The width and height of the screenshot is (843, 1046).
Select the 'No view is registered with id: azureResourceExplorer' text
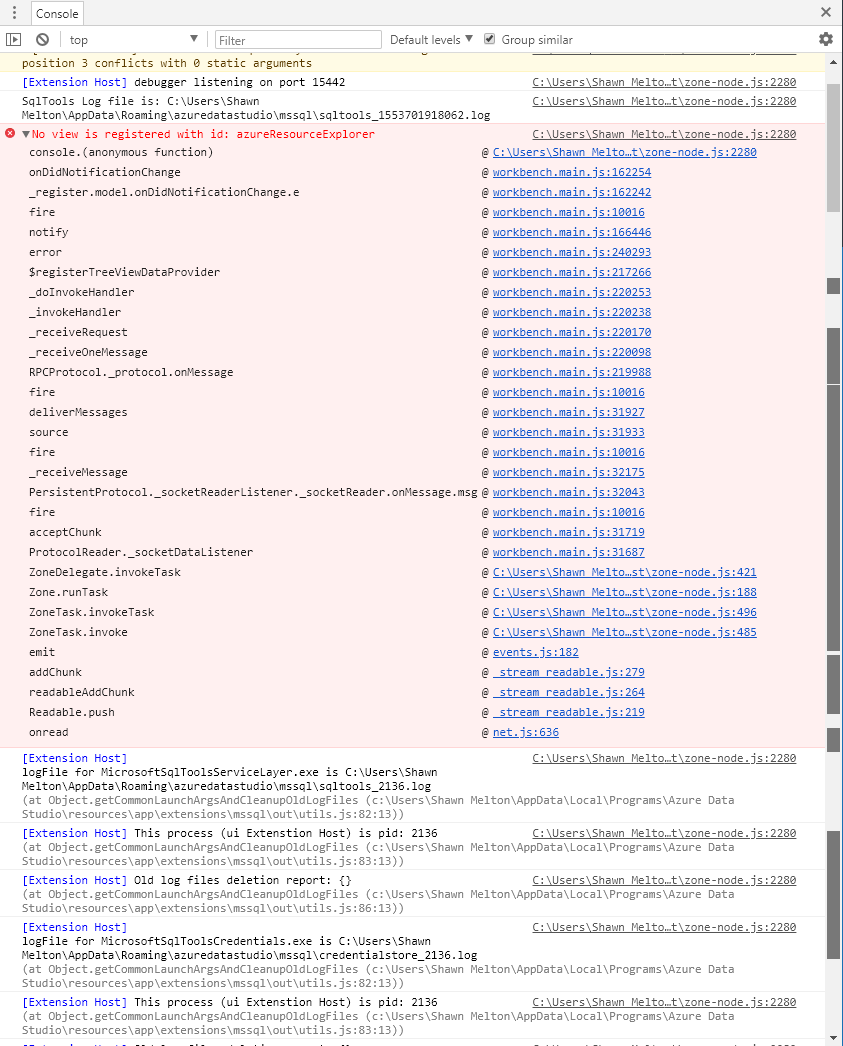203,134
